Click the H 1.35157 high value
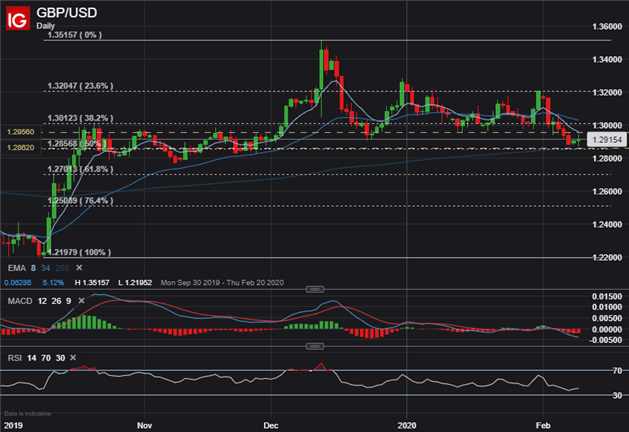Screen dimensions: 629x432 pos(92,283)
